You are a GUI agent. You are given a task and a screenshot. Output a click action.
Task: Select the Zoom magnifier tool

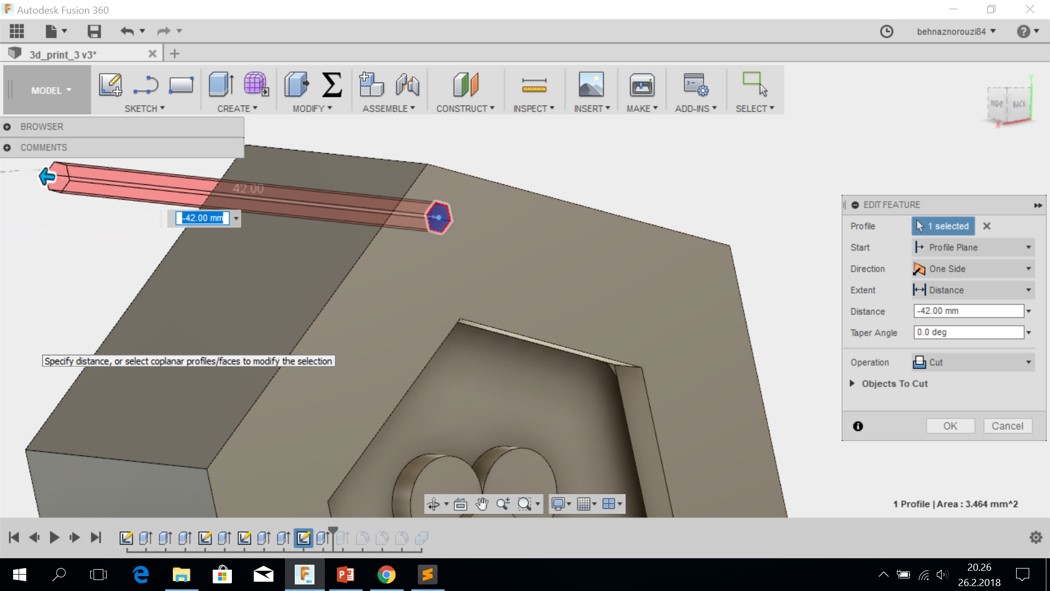503,504
